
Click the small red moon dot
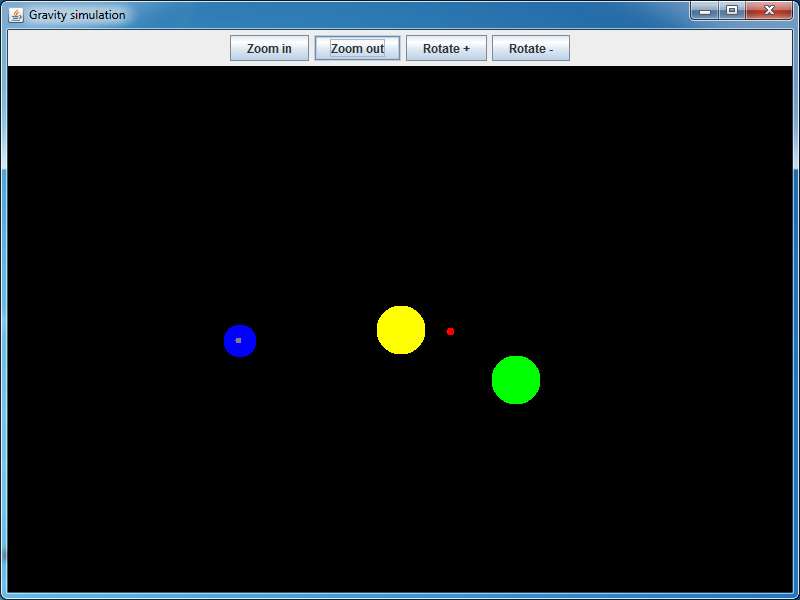(x=450, y=332)
